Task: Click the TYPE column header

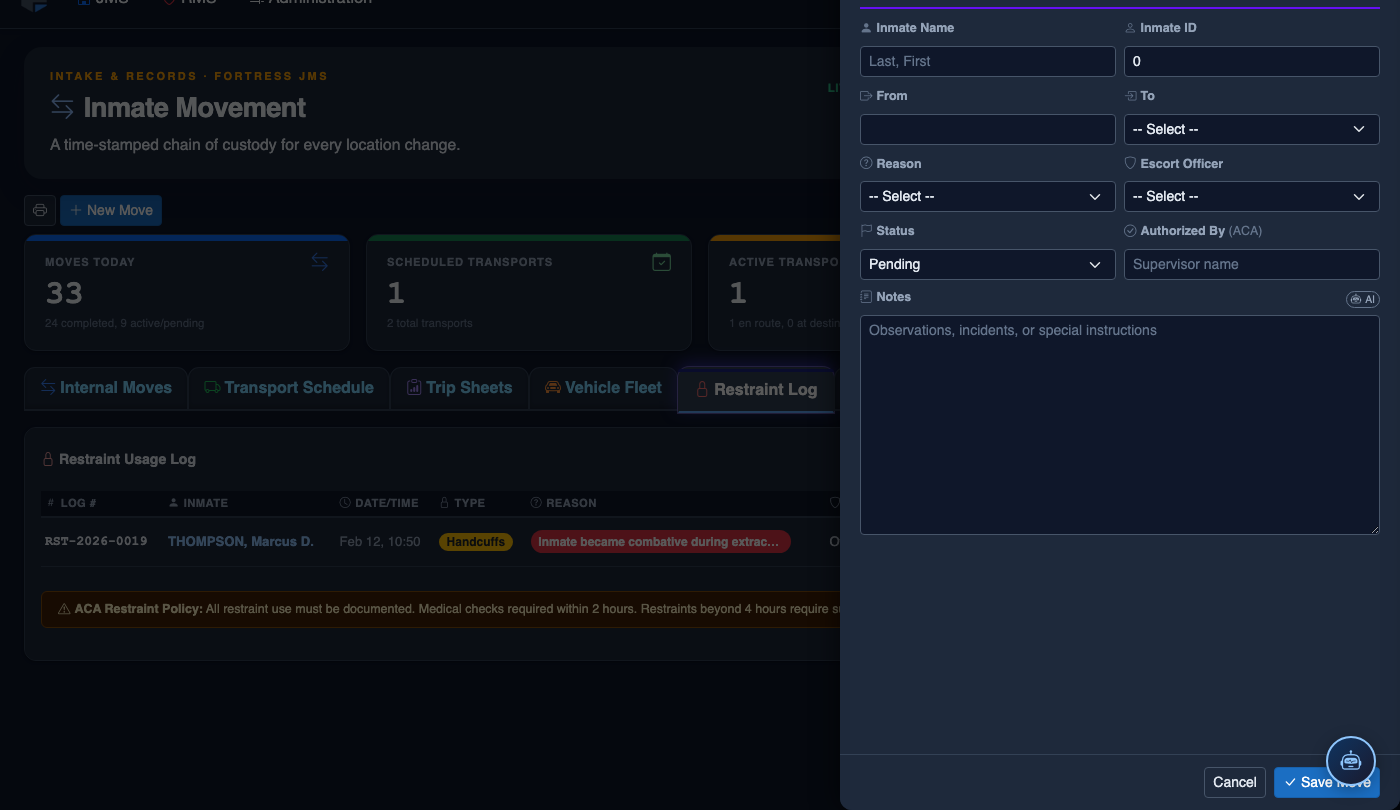Action: 462,503
